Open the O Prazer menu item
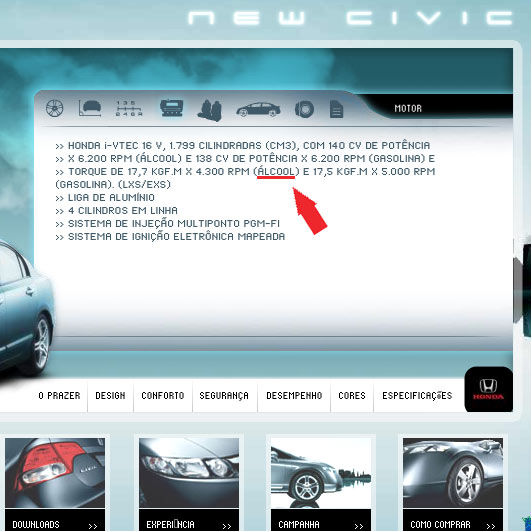531x531 pixels. click(x=59, y=396)
